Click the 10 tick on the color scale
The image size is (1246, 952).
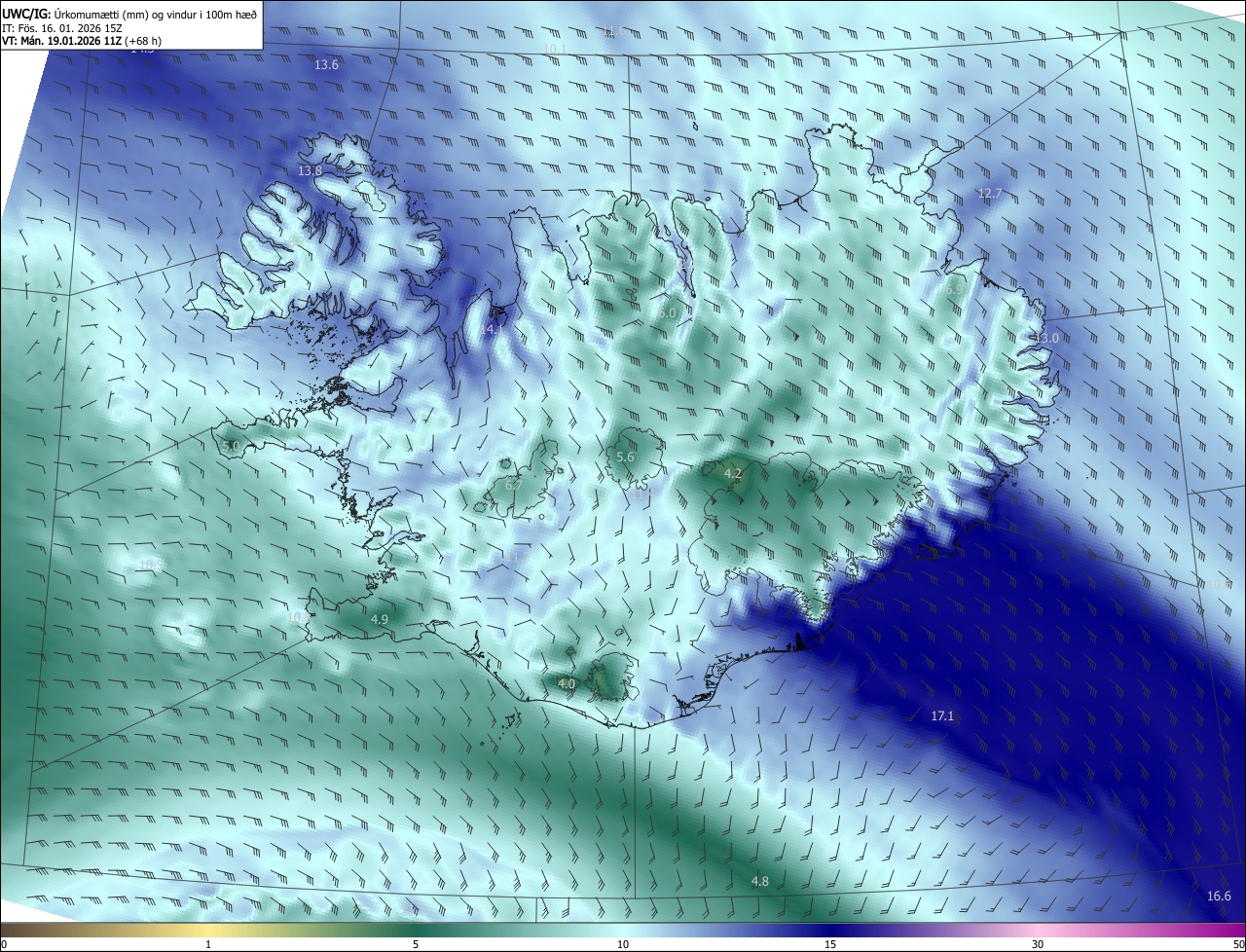(x=623, y=945)
